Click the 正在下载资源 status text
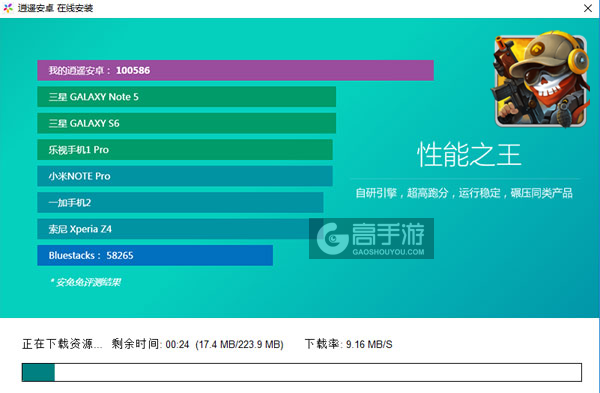 tap(62, 344)
